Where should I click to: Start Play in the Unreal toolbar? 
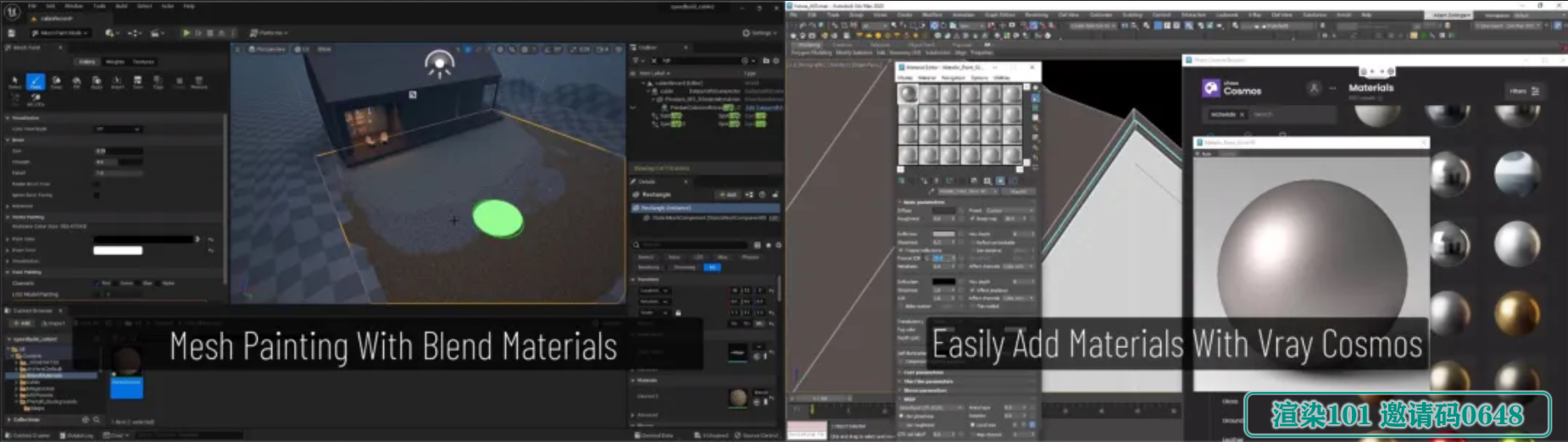(x=186, y=33)
